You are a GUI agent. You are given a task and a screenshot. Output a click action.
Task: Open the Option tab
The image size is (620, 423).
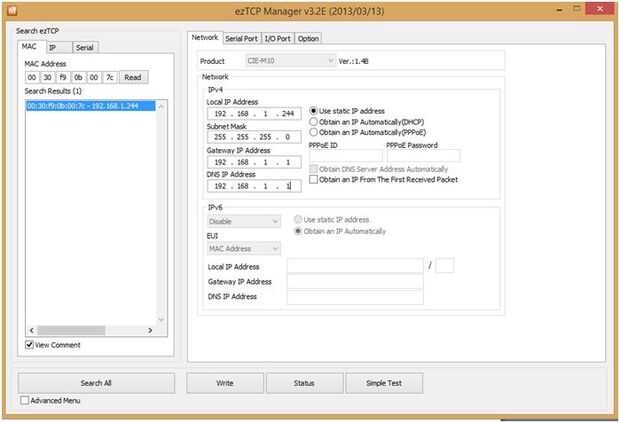click(308, 38)
